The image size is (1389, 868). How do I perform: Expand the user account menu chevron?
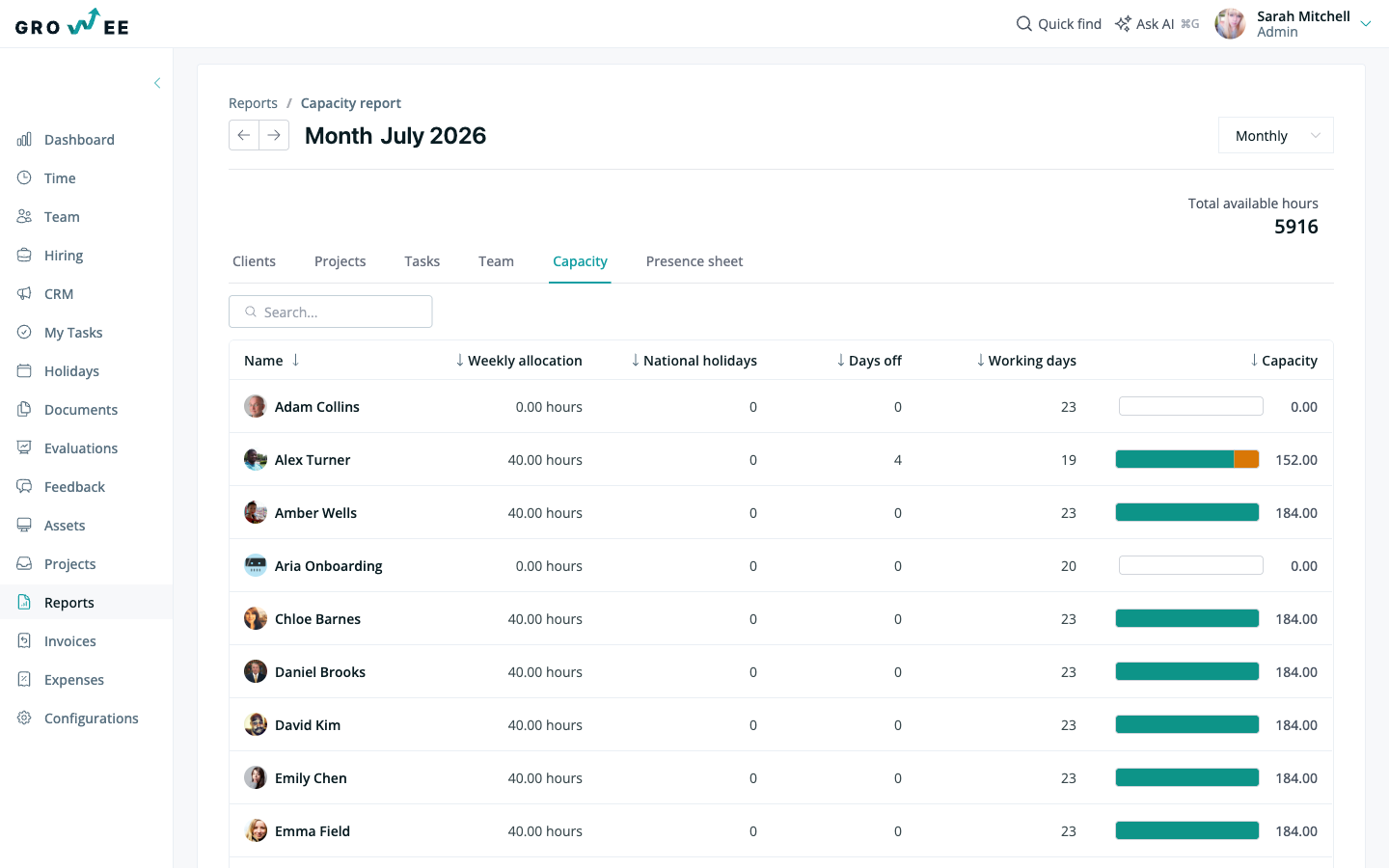[1366, 24]
